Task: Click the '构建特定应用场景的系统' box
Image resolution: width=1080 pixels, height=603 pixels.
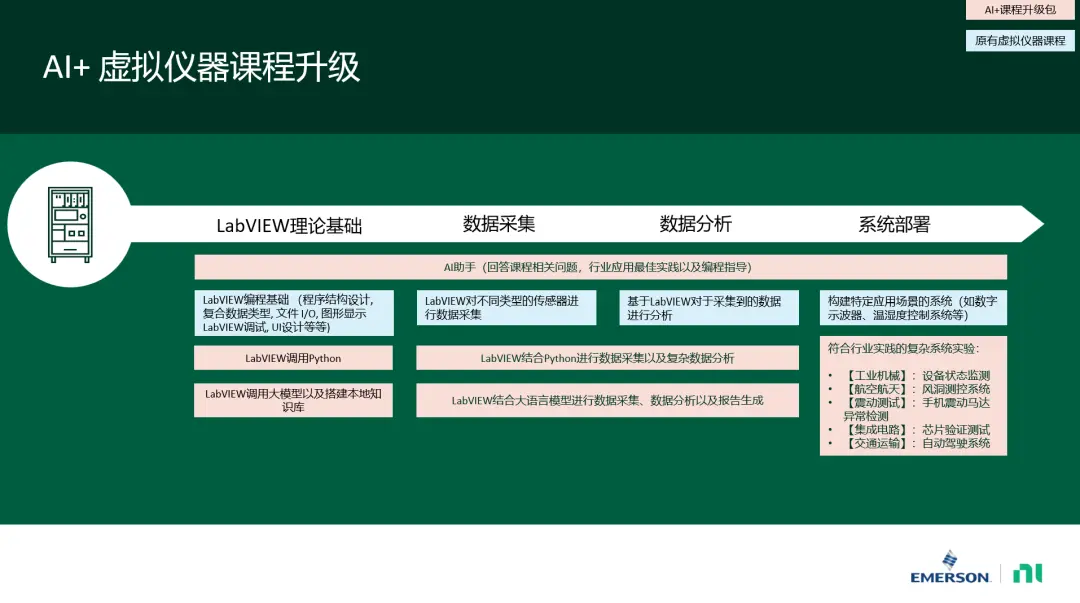Action: [913, 307]
